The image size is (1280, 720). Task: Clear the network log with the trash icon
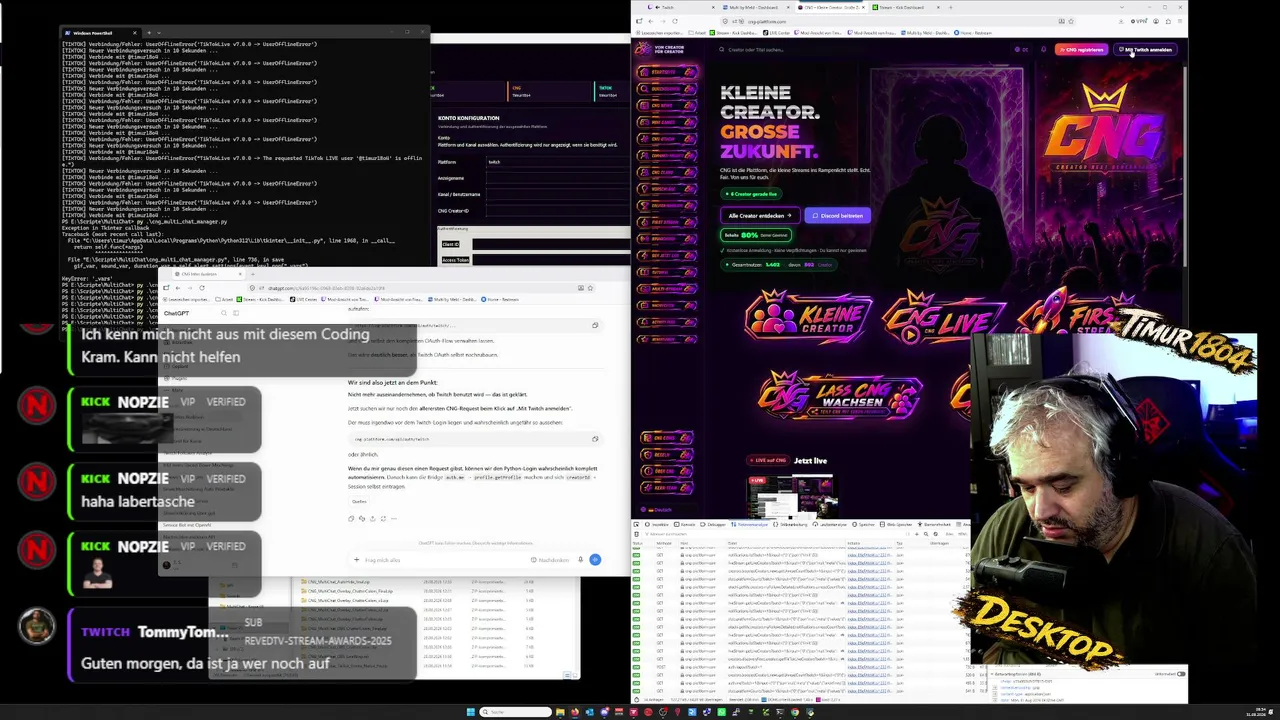pyautogui.click(x=637, y=533)
